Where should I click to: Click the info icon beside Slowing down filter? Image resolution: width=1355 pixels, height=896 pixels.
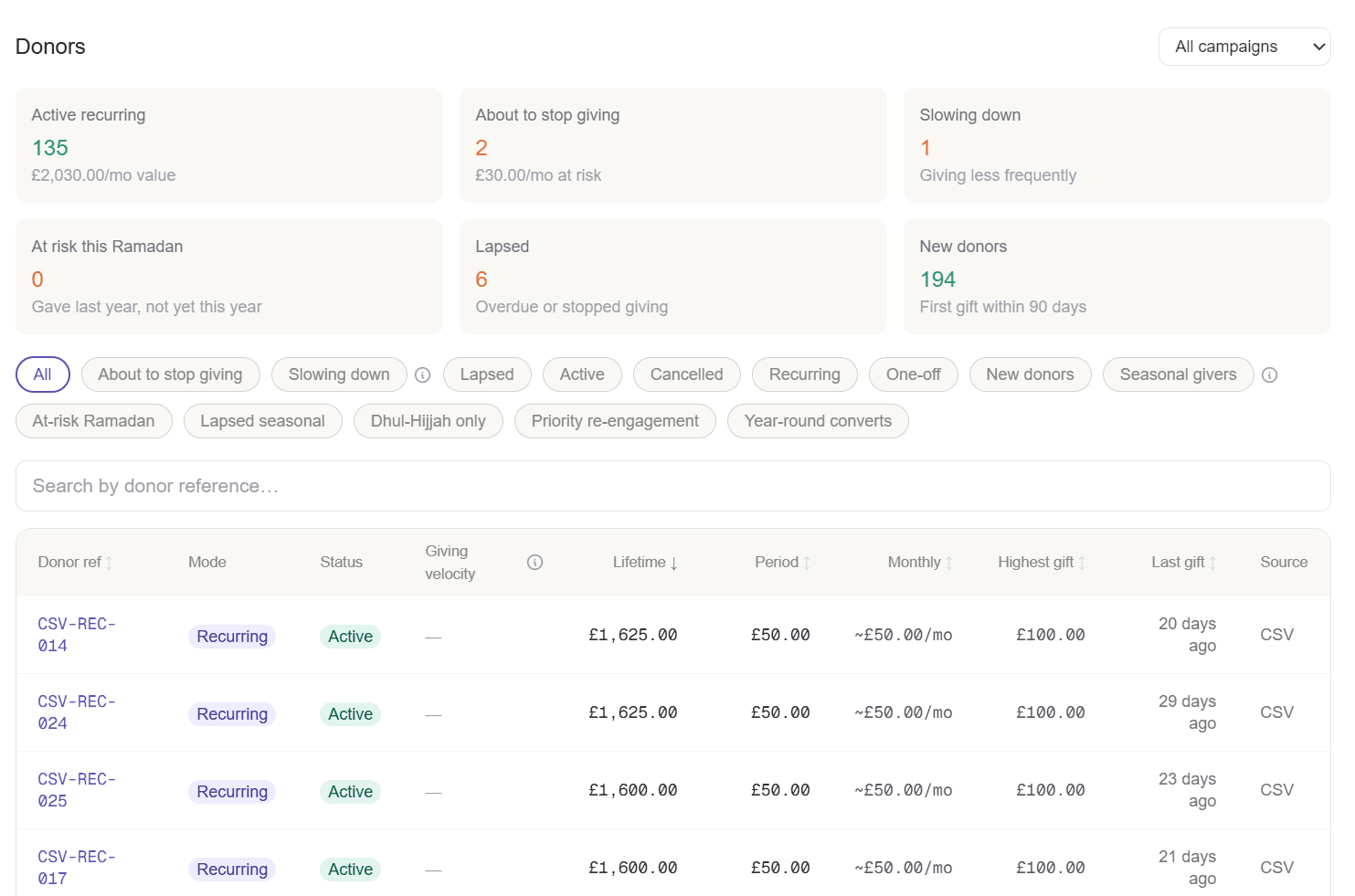click(422, 374)
